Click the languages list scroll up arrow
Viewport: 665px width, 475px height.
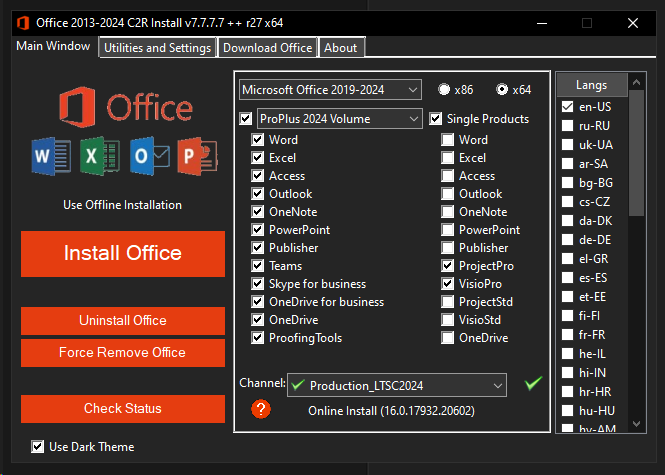[x=637, y=82]
